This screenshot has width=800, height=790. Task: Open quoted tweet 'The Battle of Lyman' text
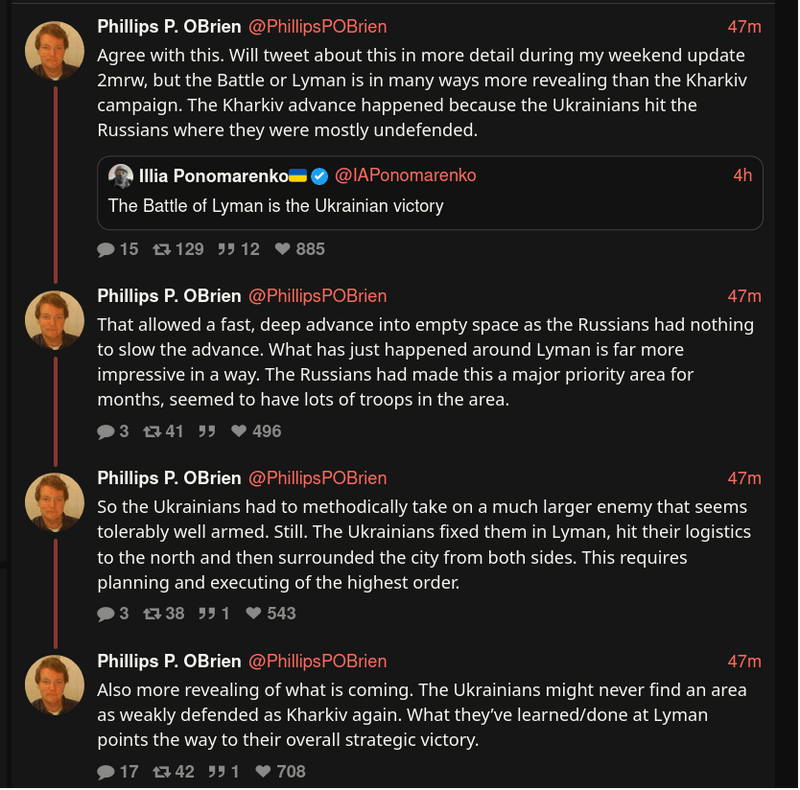coord(275,206)
